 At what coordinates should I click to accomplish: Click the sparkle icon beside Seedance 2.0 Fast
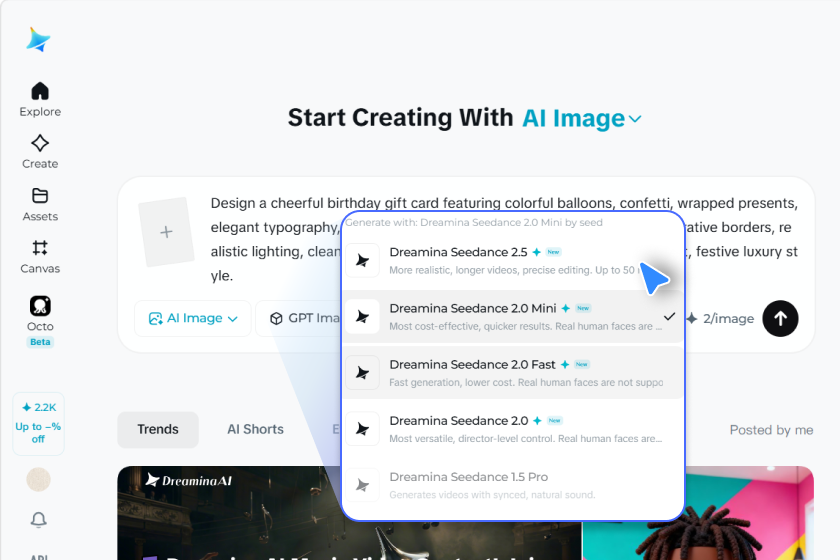point(565,364)
